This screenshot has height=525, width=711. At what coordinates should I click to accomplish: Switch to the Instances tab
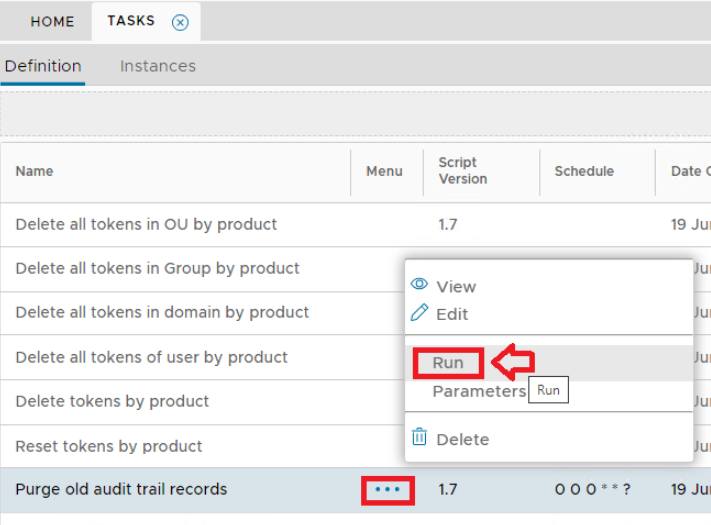point(158,66)
